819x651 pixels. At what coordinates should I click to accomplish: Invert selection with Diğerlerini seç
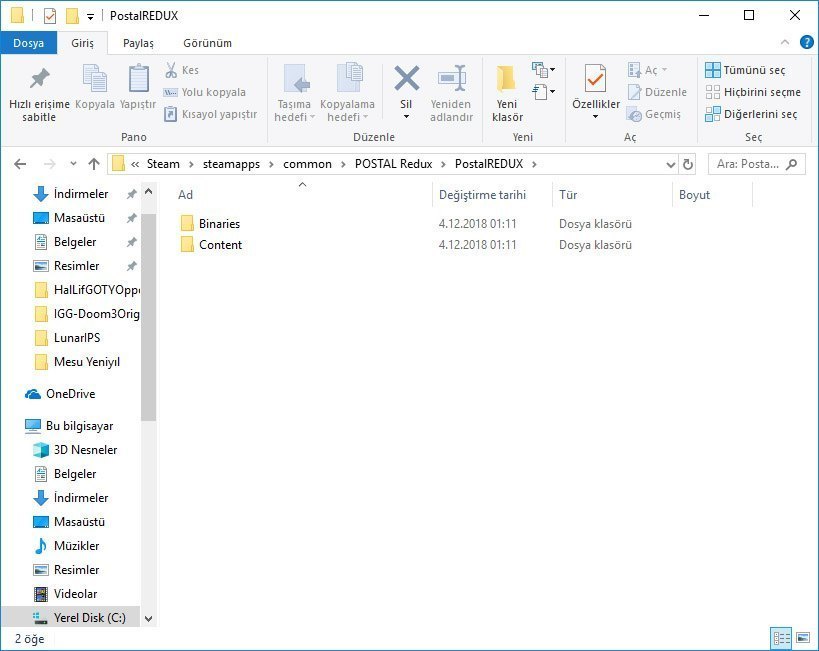[751, 114]
